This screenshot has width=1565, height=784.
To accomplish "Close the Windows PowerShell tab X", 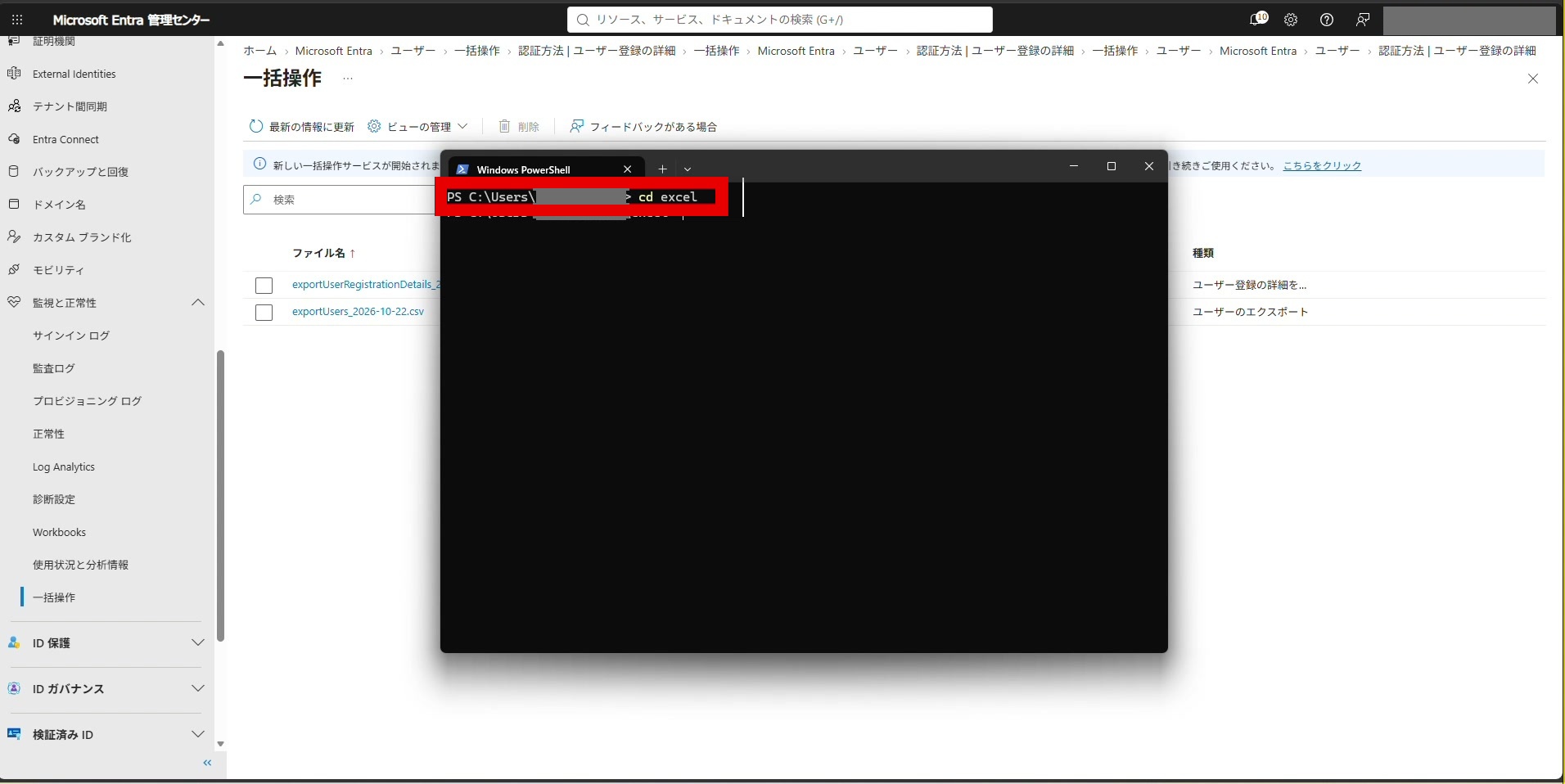I will coord(628,169).
